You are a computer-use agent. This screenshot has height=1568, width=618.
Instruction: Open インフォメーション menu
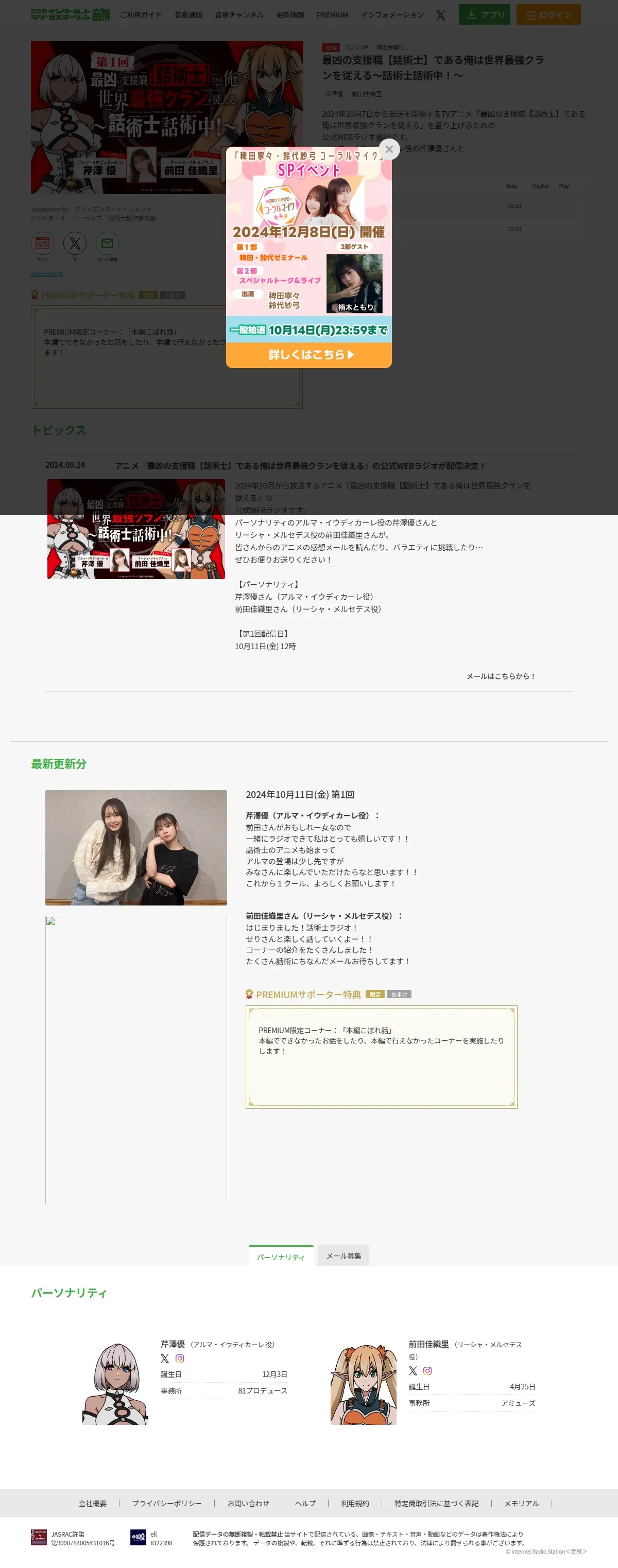(x=392, y=15)
